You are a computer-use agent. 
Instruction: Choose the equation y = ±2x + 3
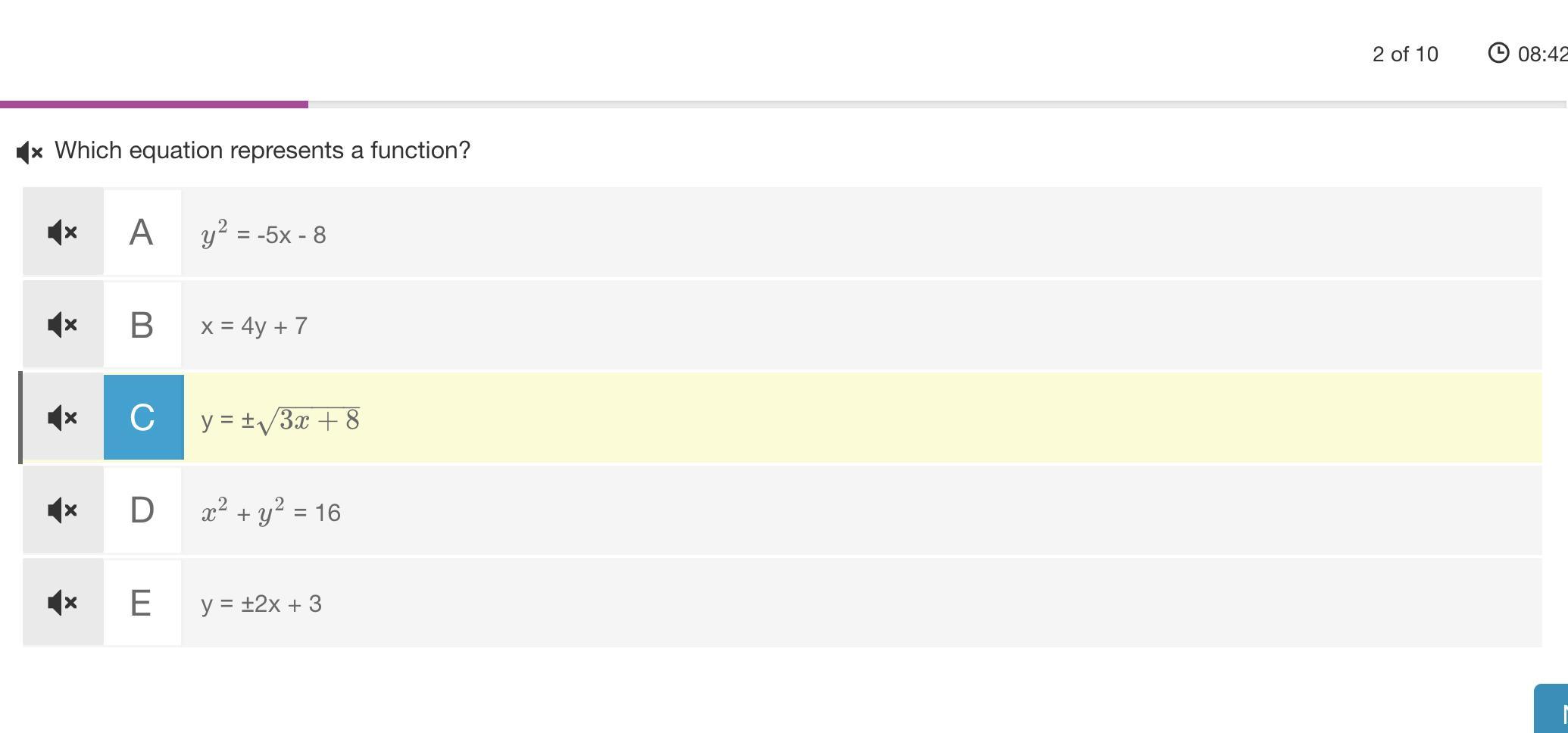(x=261, y=604)
